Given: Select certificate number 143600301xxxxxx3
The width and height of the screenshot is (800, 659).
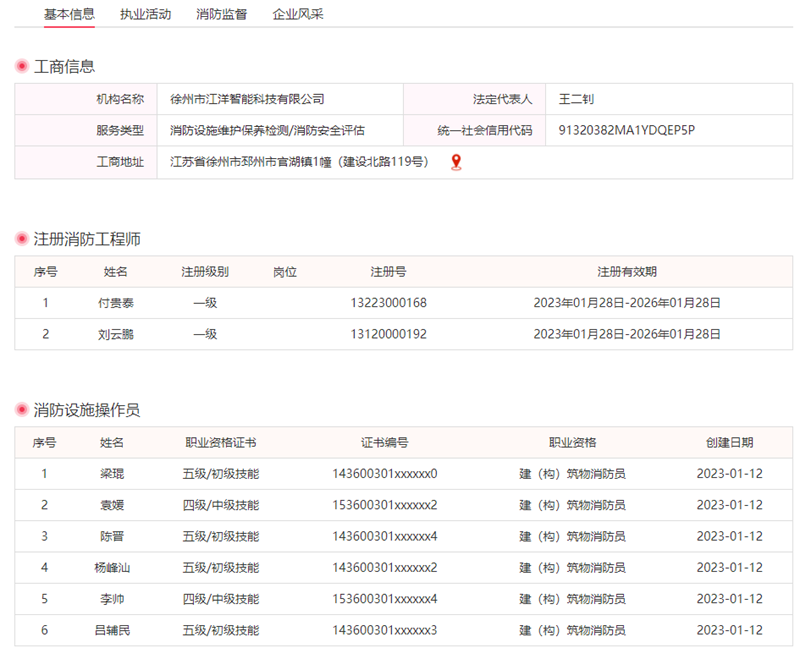Looking at the screenshot, I should 385,630.
